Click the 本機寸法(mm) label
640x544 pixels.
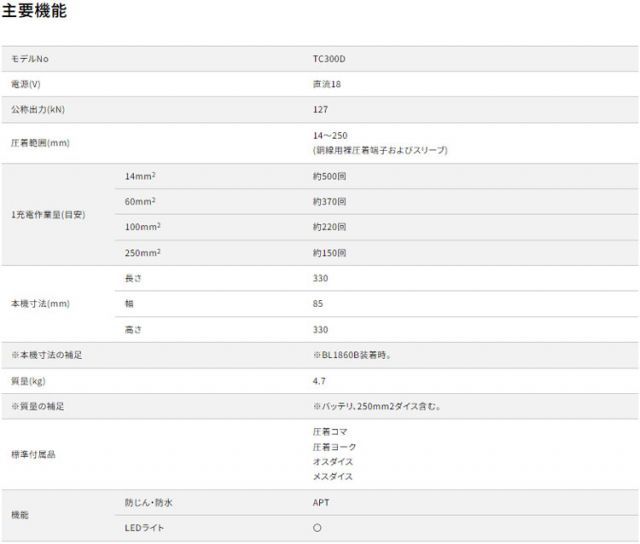(40, 303)
